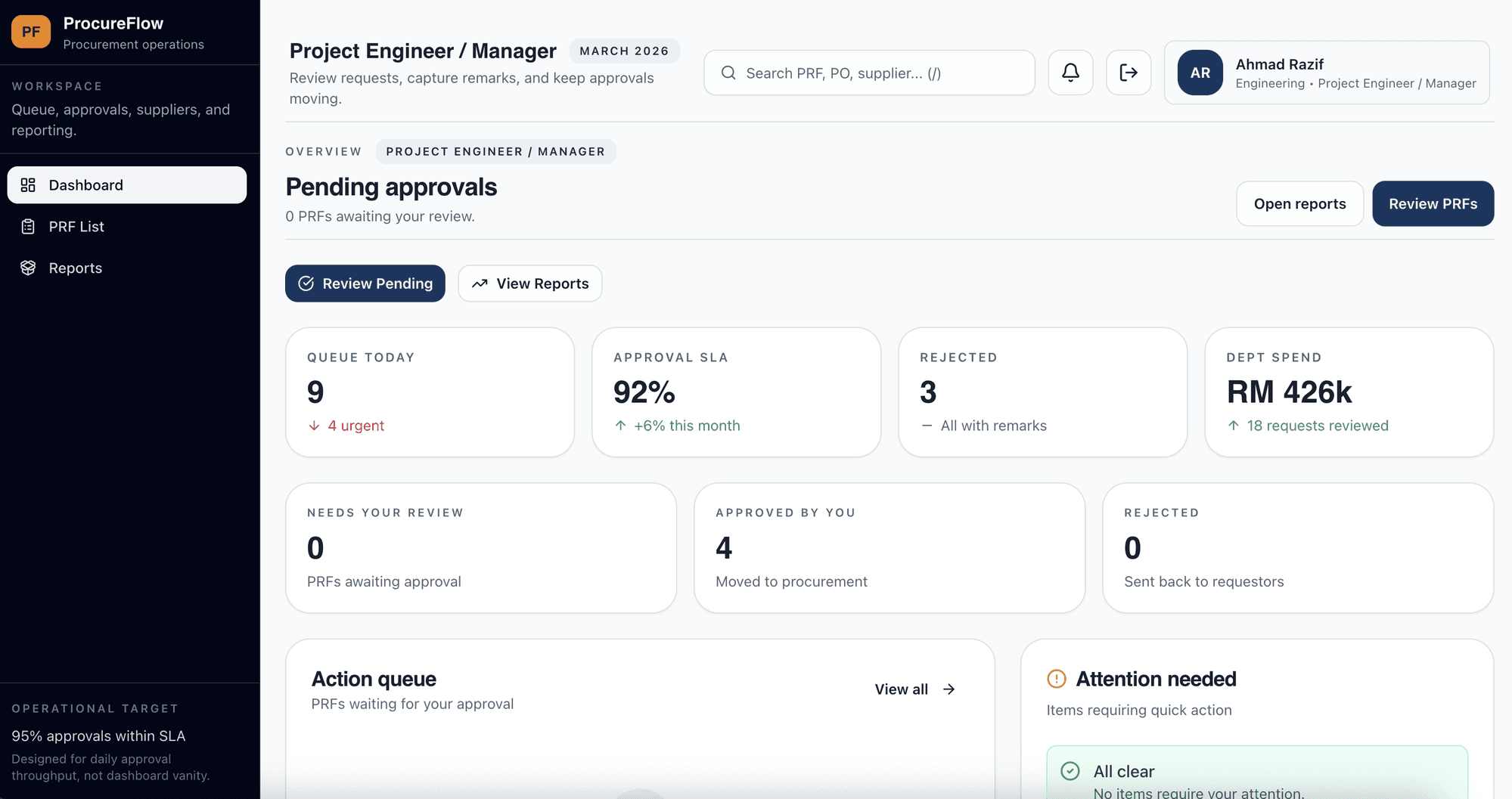This screenshot has height=799, width=1512.
Task: Go to Reports in the sidebar
Action: [x=127, y=268]
